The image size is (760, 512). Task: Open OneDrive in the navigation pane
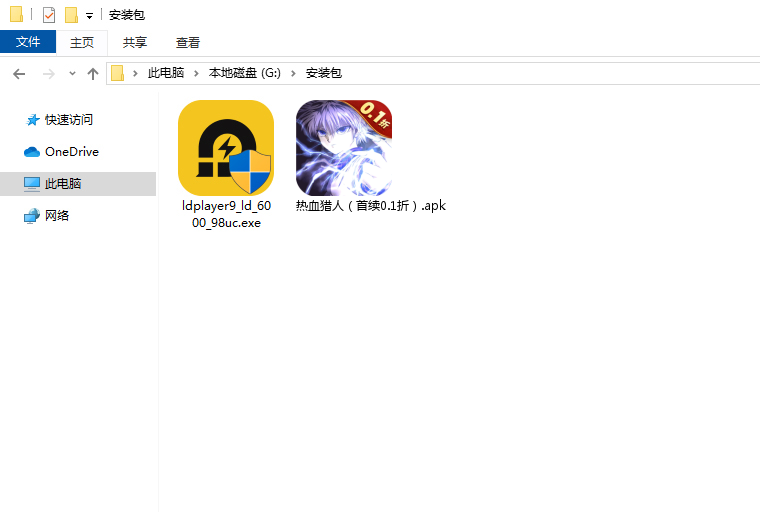71,152
